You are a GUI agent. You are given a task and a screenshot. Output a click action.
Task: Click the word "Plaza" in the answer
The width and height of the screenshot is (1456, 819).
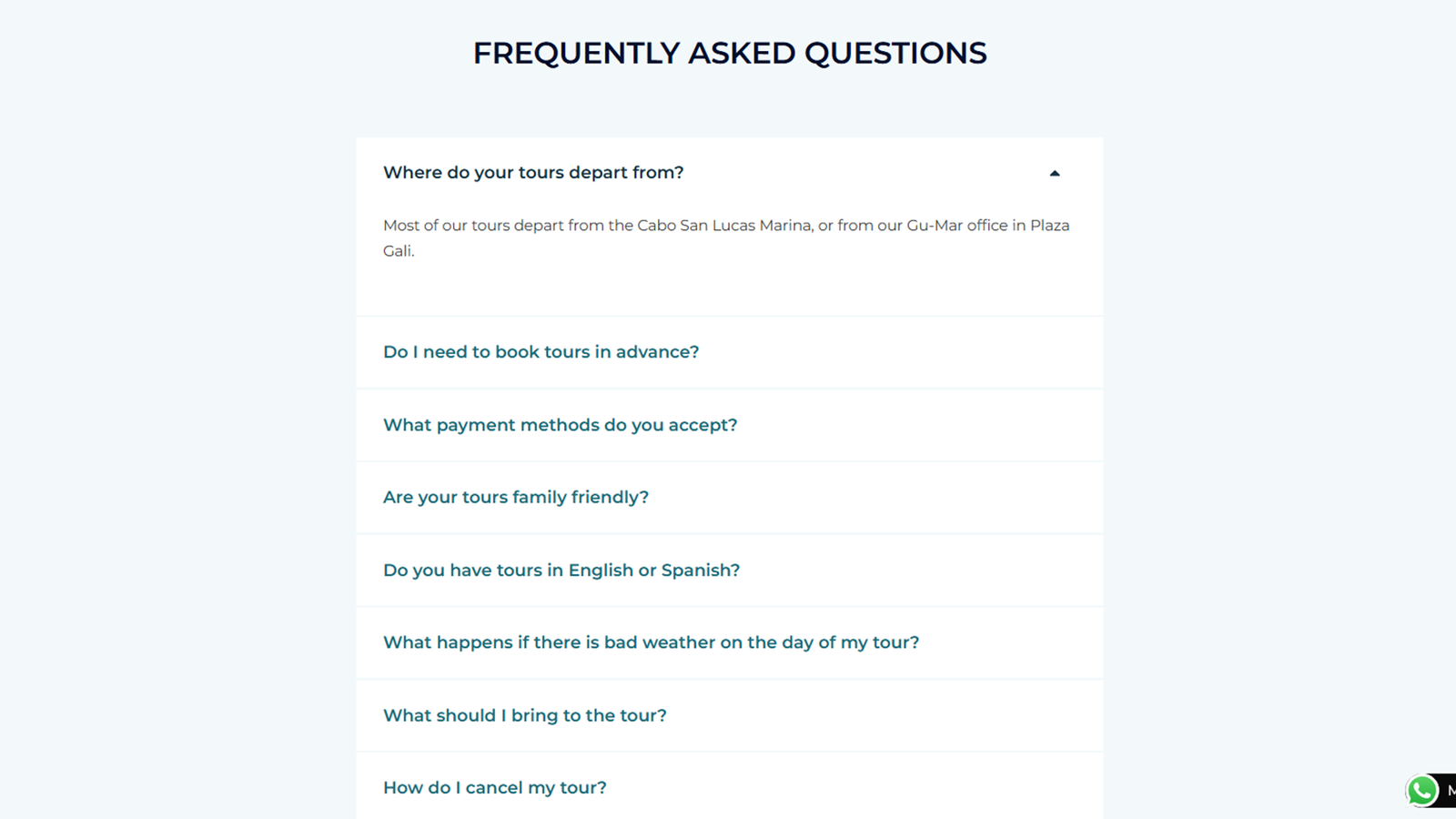coord(1049,226)
